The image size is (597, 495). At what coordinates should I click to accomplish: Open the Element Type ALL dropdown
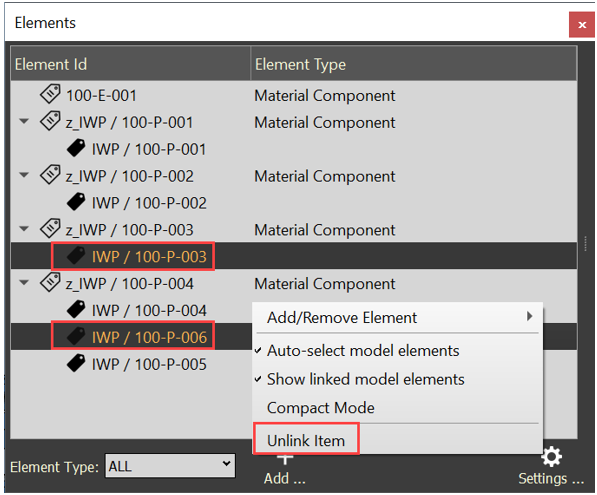(170, 465)
